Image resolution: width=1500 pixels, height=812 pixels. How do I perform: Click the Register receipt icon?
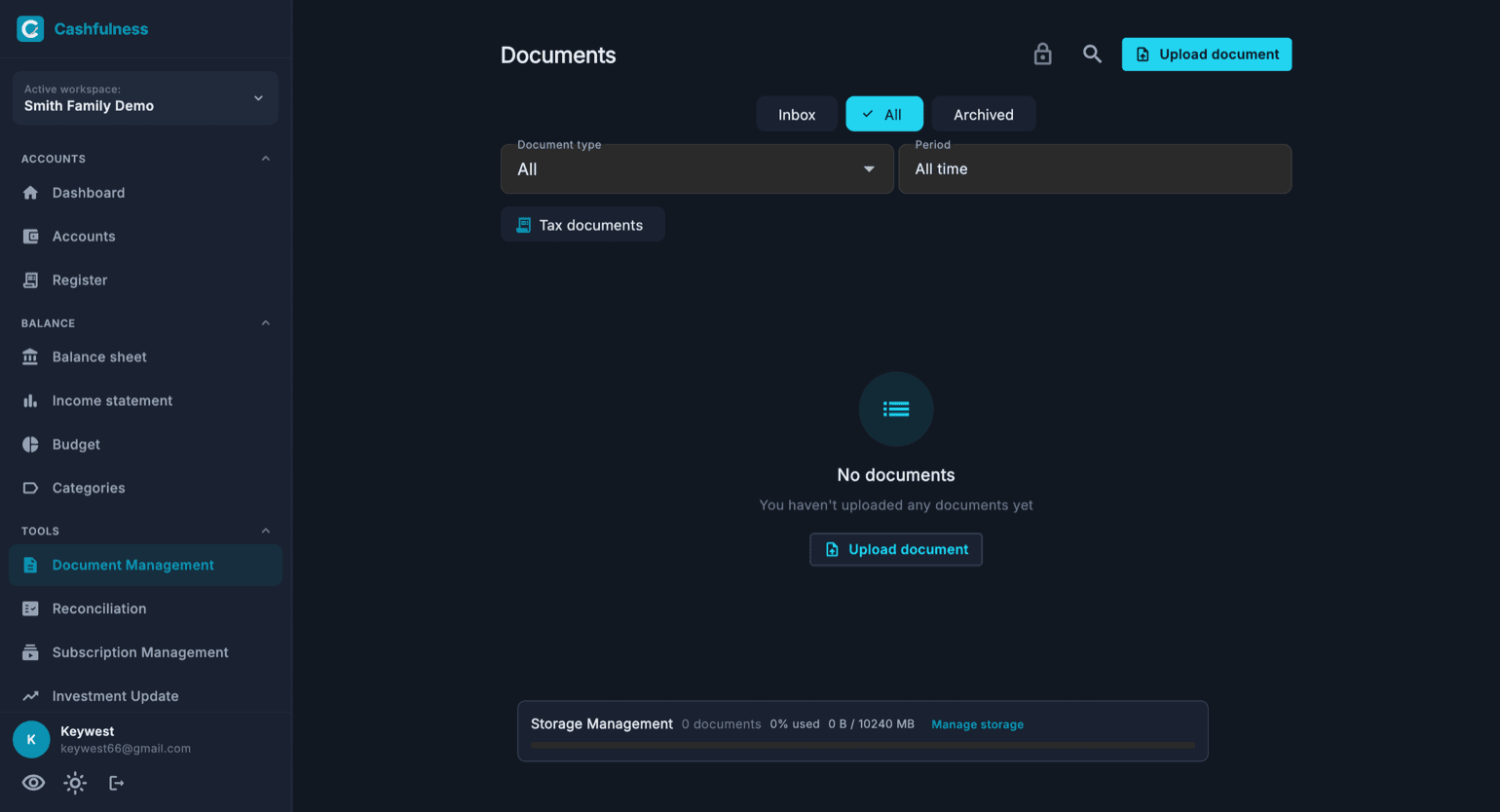[x=30, y=280]
